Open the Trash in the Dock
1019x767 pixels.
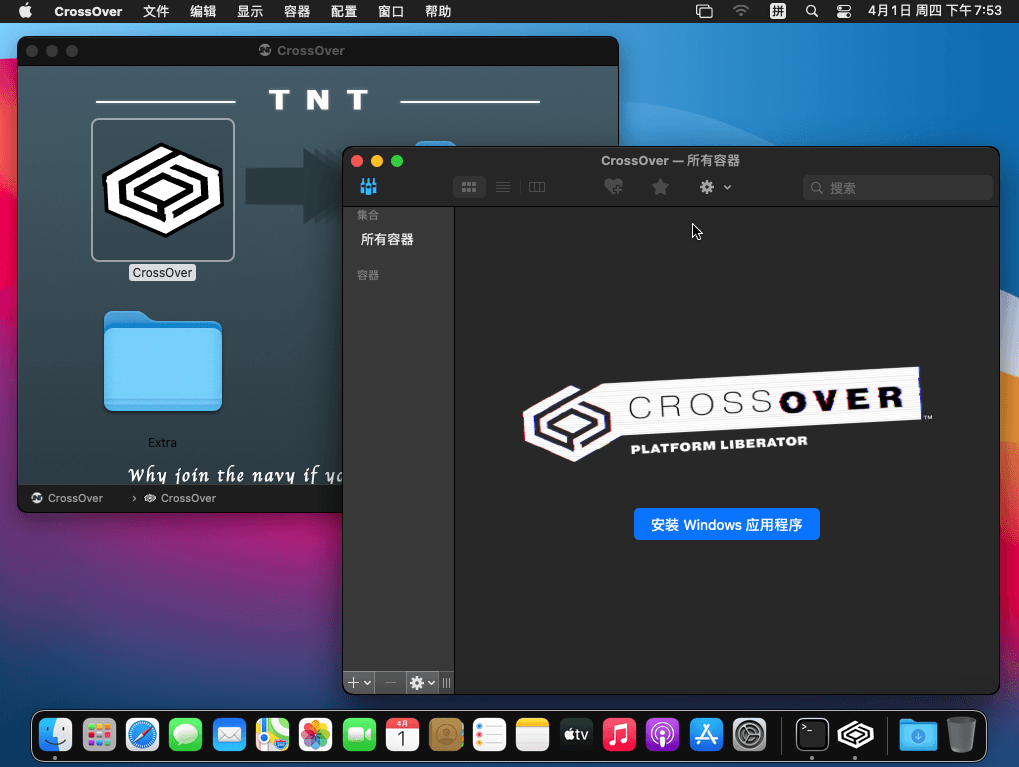pyautogui.click(x=961, y=735)
